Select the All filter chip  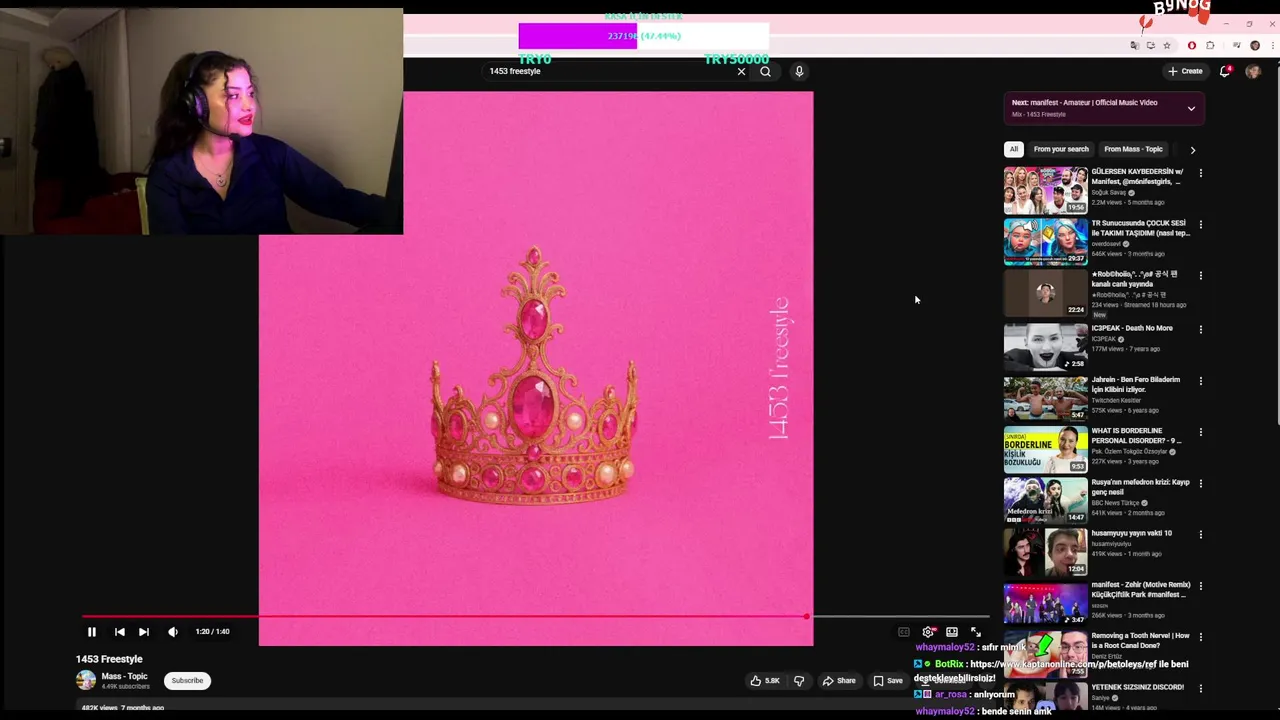(1013, 149)
